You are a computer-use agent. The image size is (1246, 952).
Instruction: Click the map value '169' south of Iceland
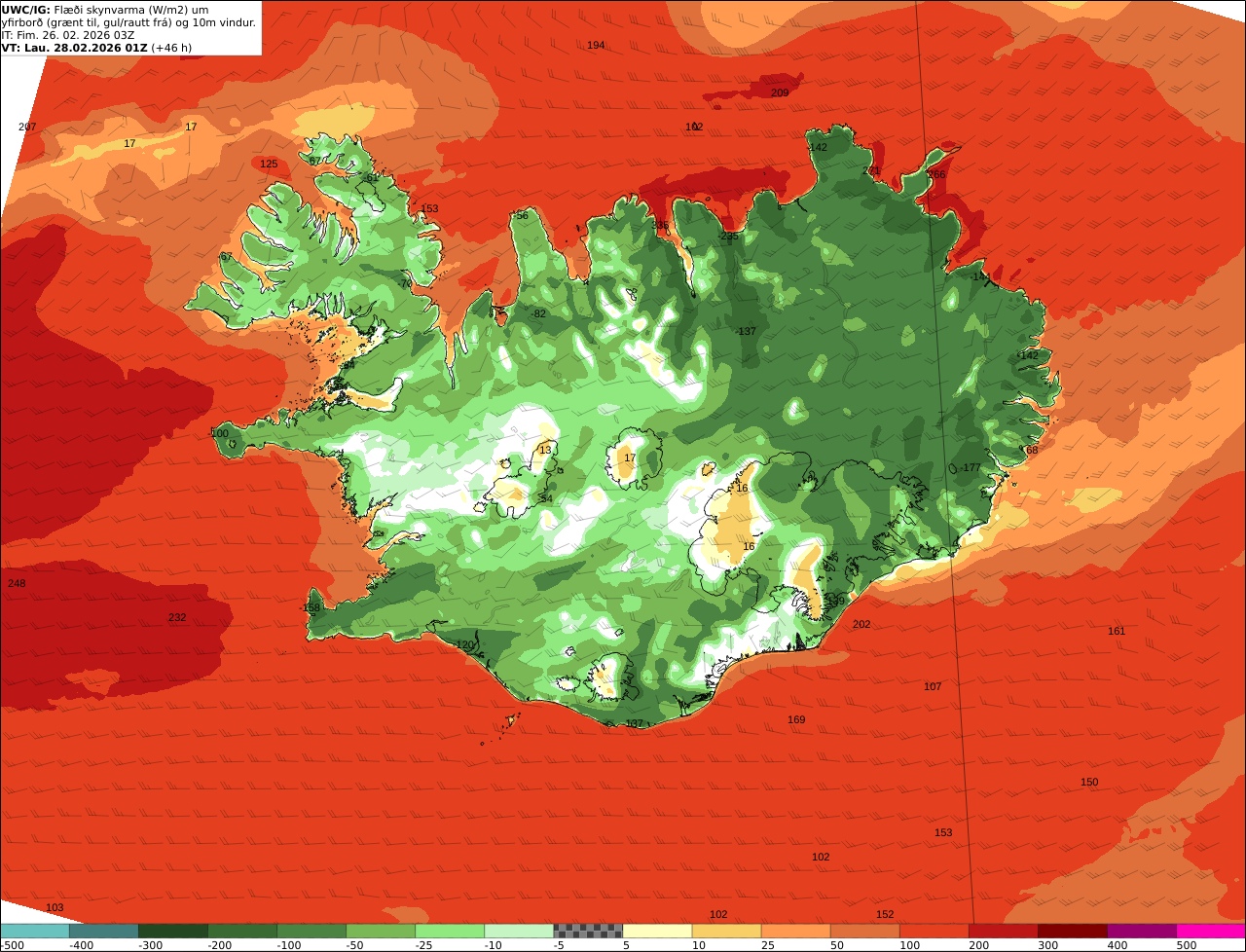point(796,719)
